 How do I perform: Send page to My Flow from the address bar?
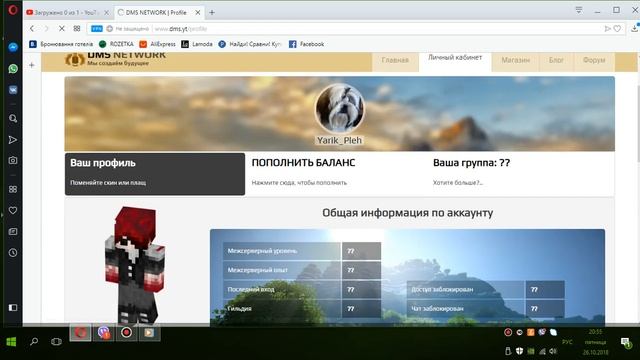click(x=607, y=29)
